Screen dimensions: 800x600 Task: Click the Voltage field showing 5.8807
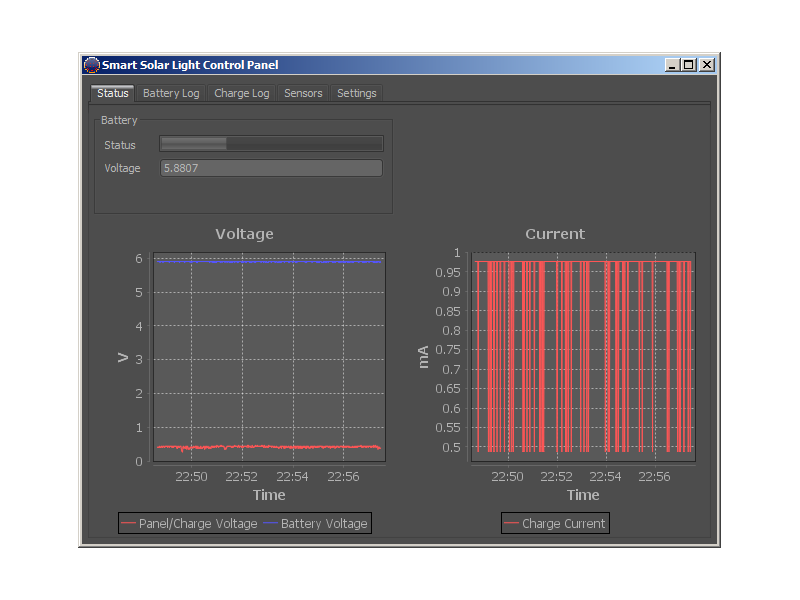pos(271,168)
